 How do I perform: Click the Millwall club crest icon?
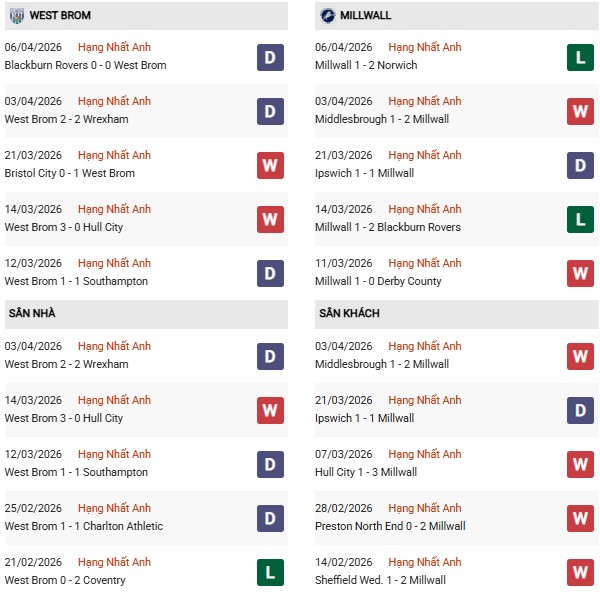coord(328,16)
